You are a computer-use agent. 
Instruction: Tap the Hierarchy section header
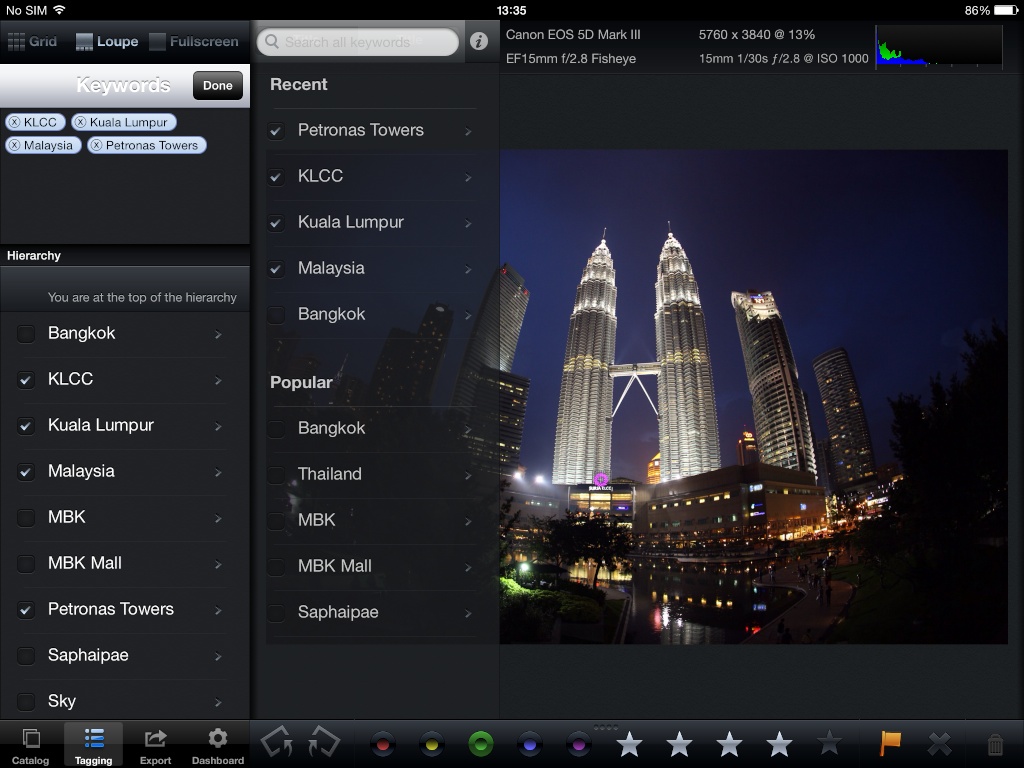coord(125,255)
